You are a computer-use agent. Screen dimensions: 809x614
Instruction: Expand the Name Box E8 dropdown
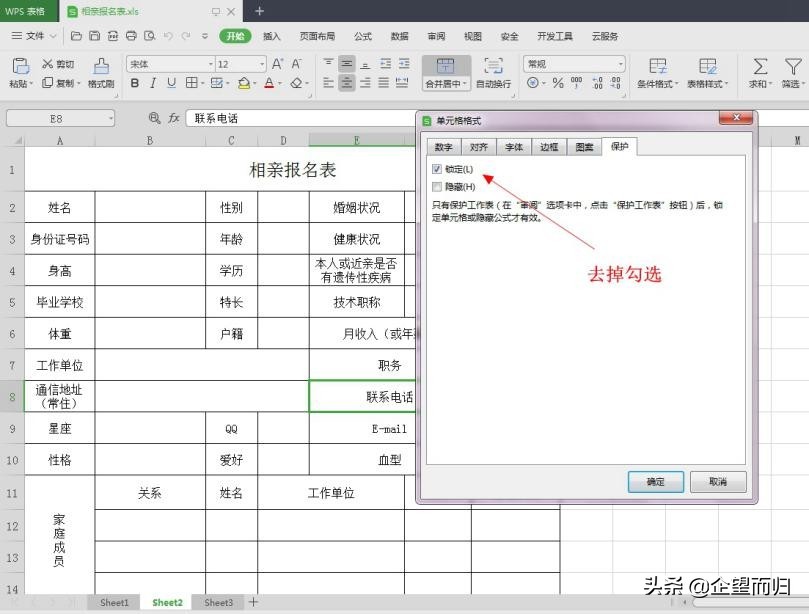110,118
